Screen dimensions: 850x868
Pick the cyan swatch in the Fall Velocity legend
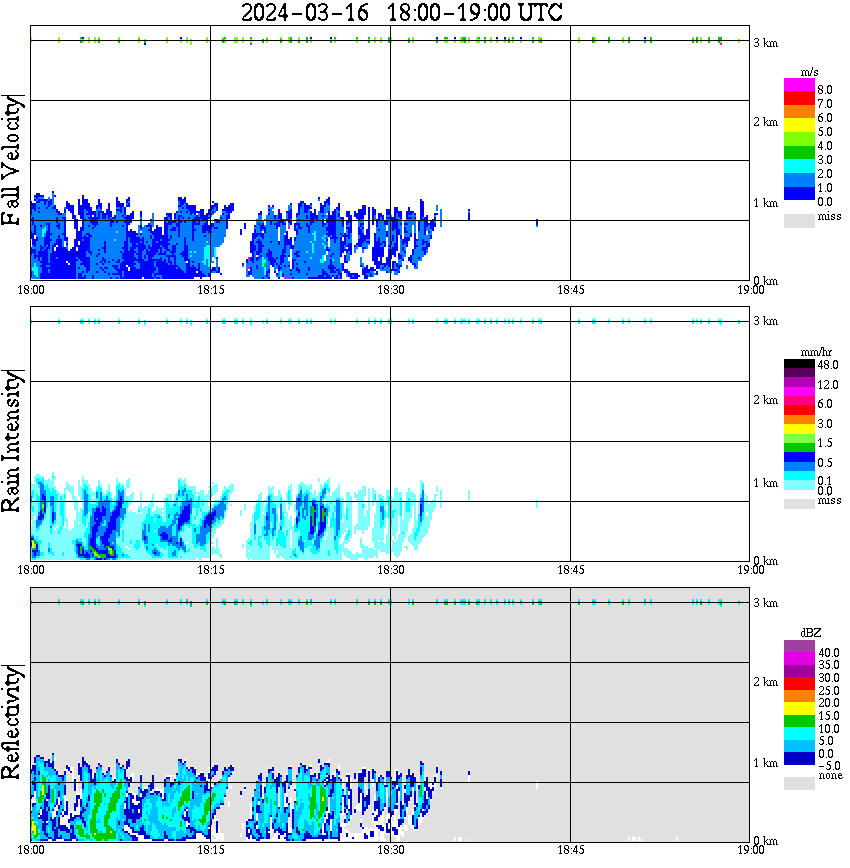click(799, 166)
